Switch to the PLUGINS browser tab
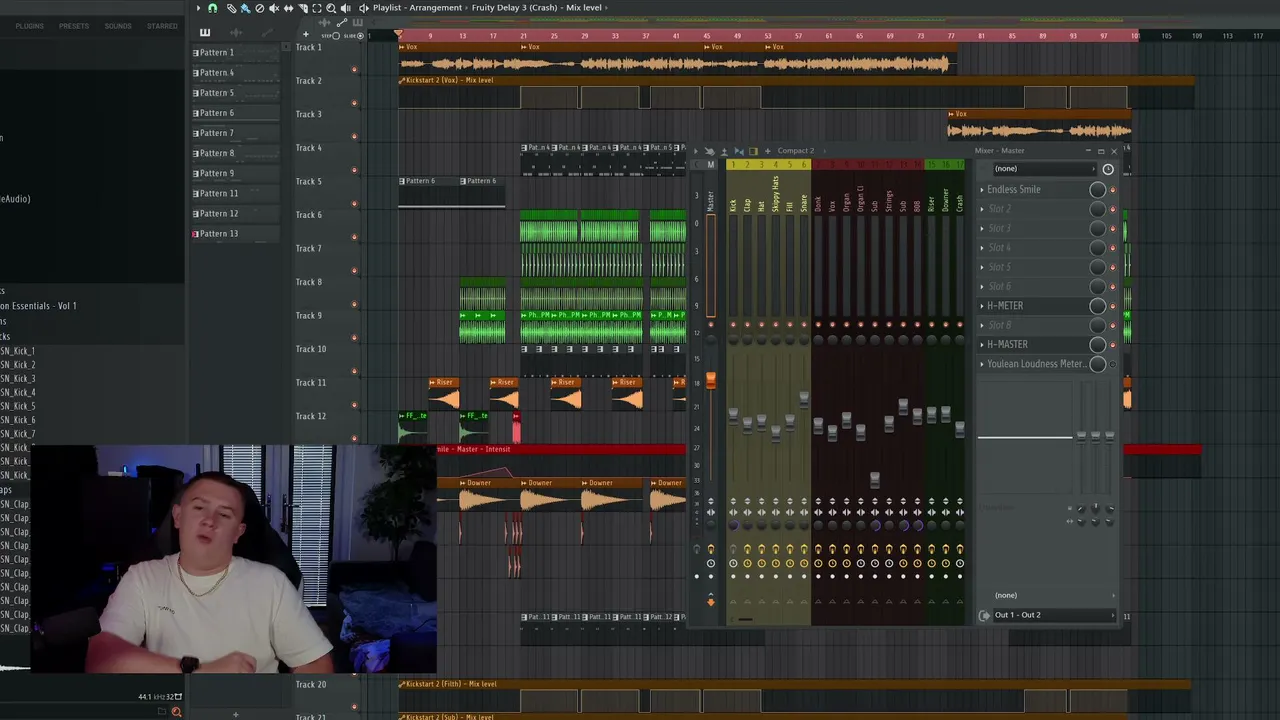Viewport: 1280px width, 720px height. coord(29,26)
